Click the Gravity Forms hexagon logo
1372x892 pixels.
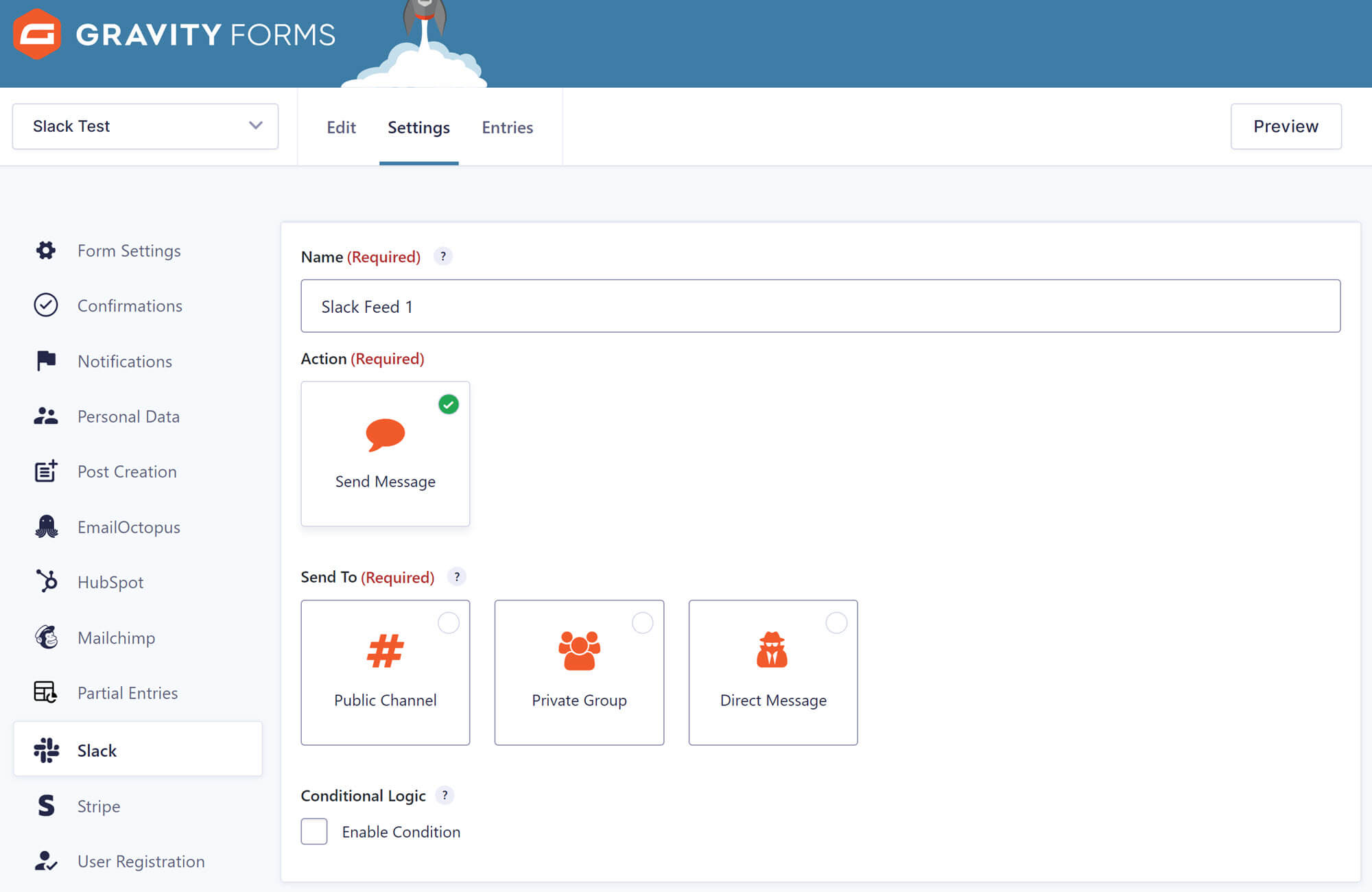[37, 34]
